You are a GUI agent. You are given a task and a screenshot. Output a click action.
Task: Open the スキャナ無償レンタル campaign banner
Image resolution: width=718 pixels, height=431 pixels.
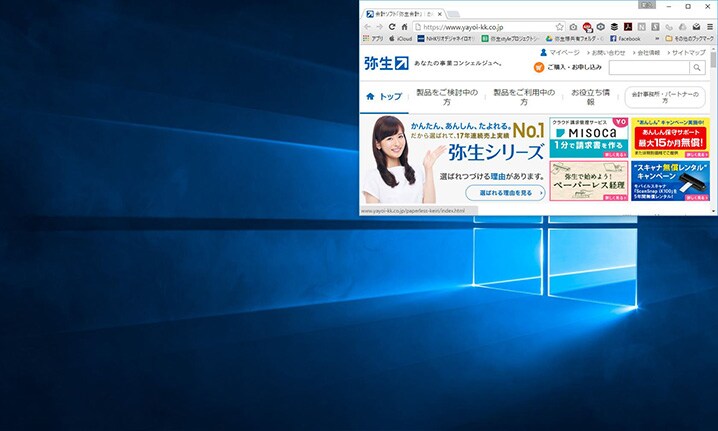point(670,180)
